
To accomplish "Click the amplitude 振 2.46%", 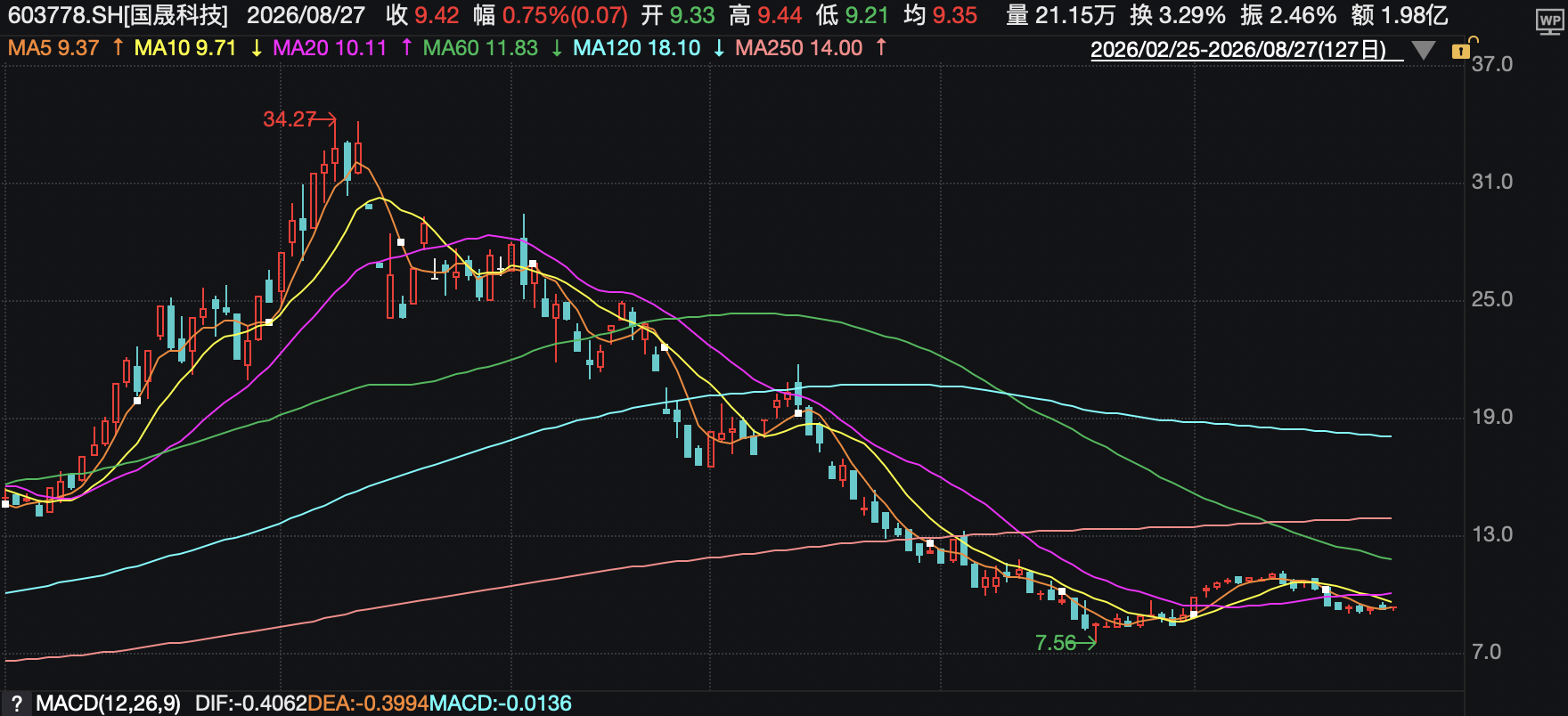I will [x=1288, y=16].
